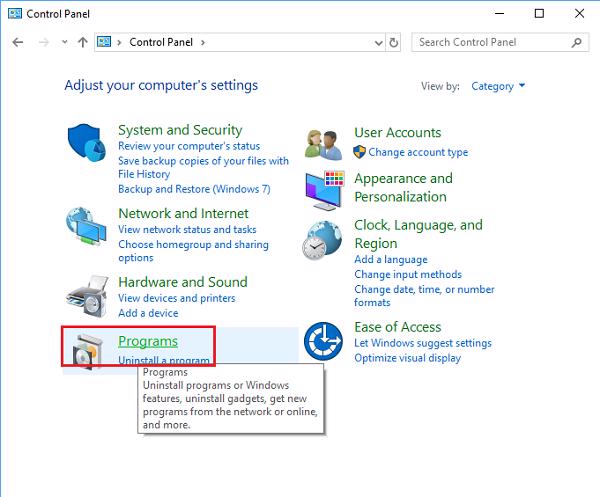Open Choose homegroup and sharing options
Viewport: 600px width, 497px height.
[193, 251]
